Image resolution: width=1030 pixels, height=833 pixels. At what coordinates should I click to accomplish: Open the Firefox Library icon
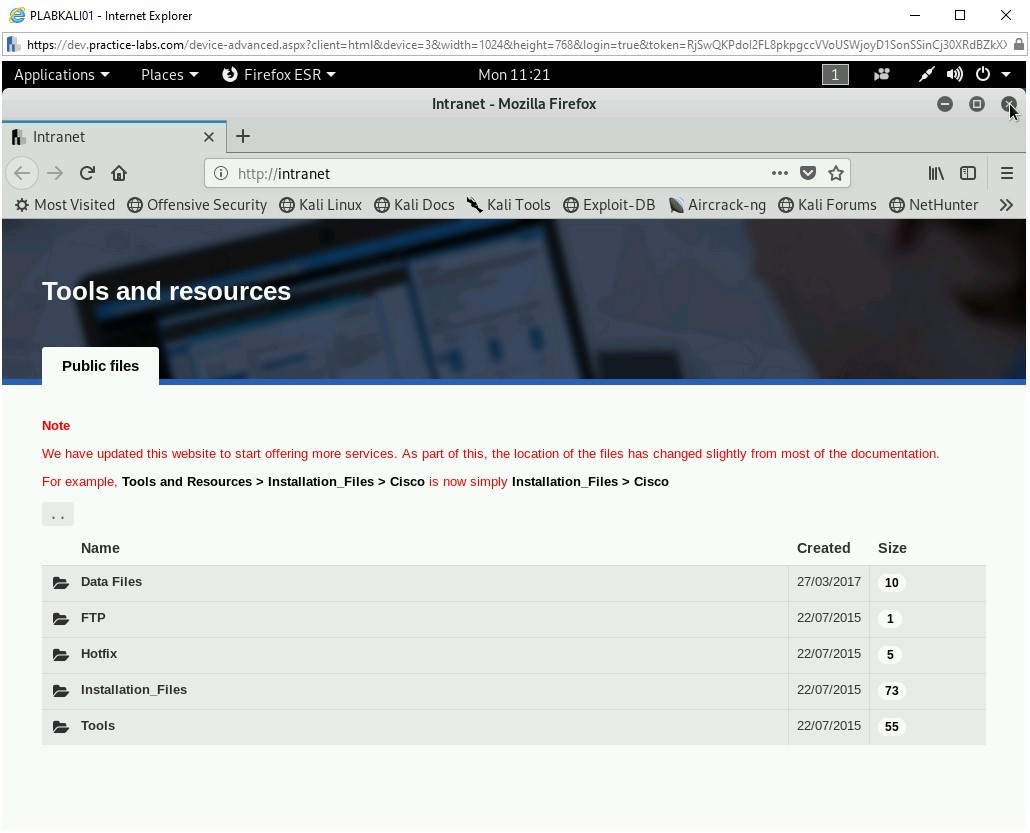[936, 173]
